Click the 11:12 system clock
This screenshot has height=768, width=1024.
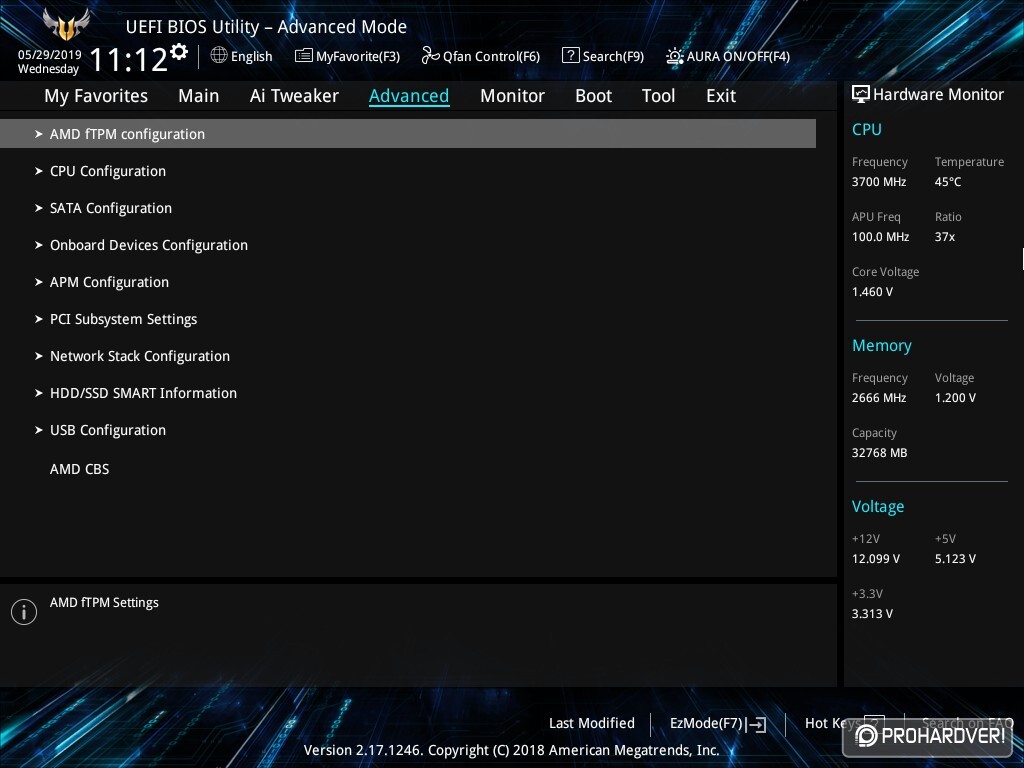pyautogui.click(x=128, y=60)
